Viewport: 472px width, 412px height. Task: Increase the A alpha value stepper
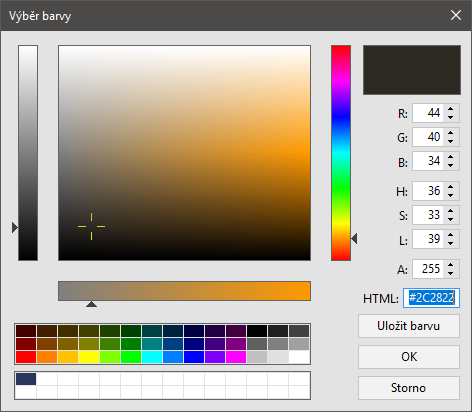coord(451,265)
